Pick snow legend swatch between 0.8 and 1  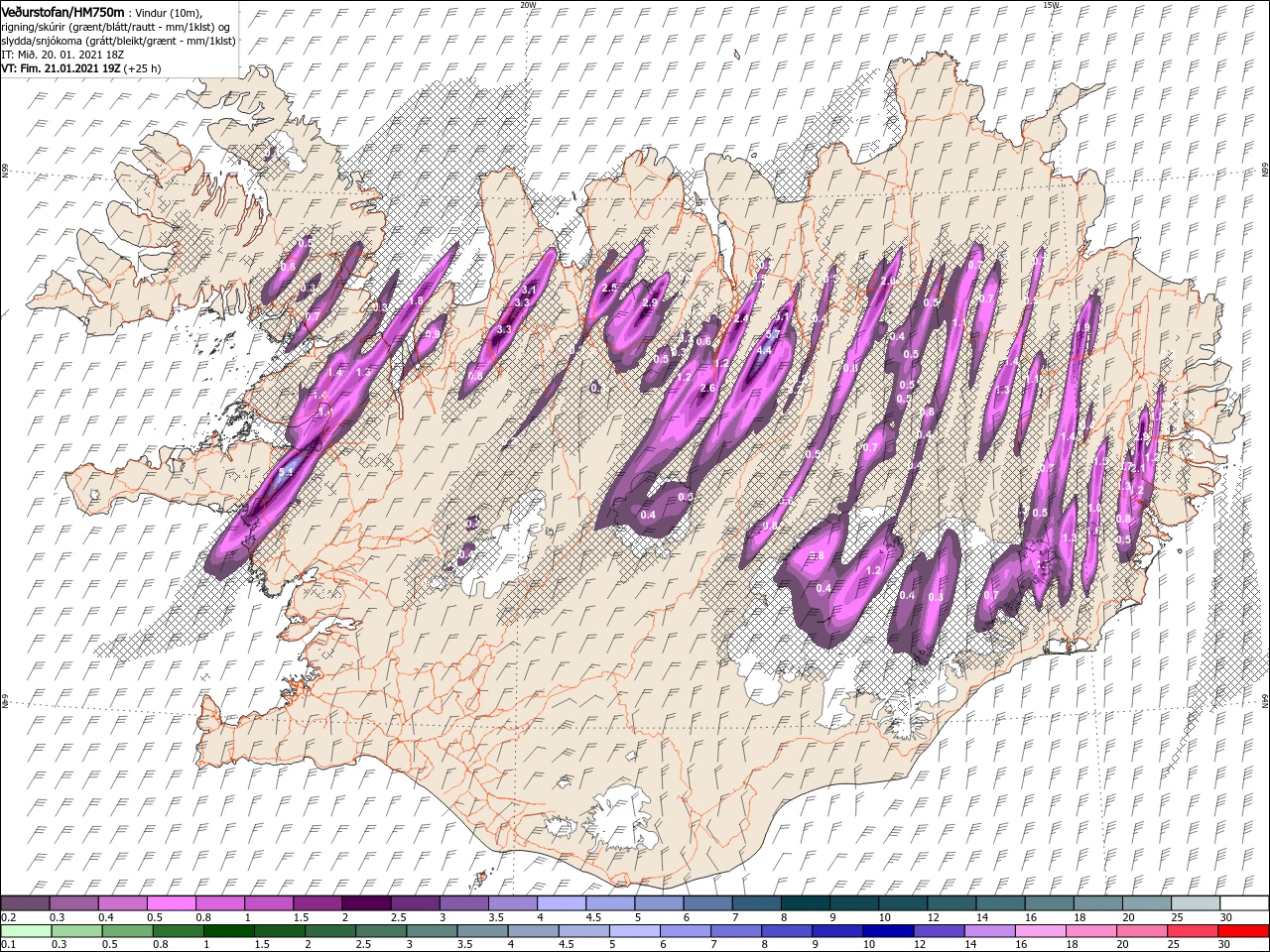pyautogui.click(x=221, y=904)
